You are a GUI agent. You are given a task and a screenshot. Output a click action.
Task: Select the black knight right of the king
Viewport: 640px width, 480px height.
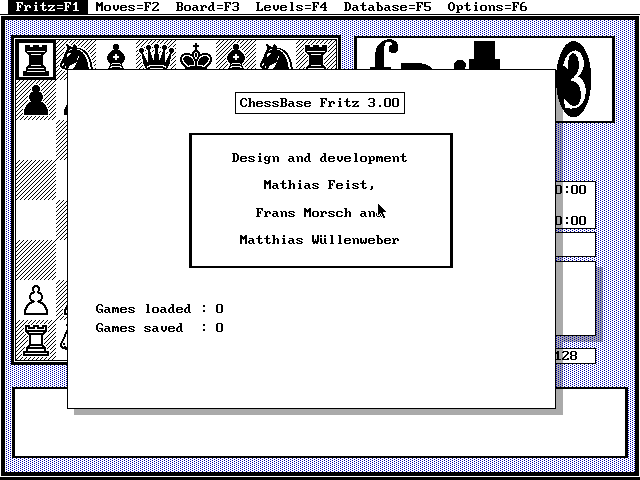click(x=276, y=56)
